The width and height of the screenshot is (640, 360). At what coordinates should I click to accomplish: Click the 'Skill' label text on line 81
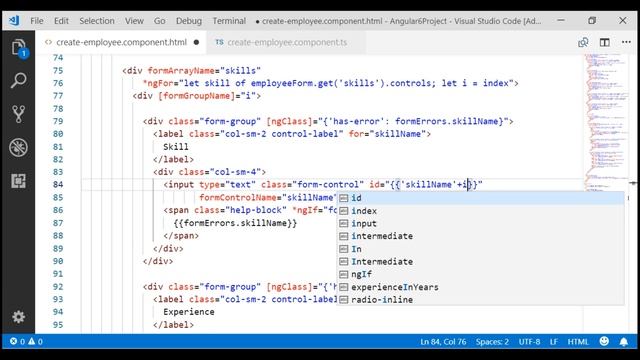pyautogui.click(x=176, y=147)
